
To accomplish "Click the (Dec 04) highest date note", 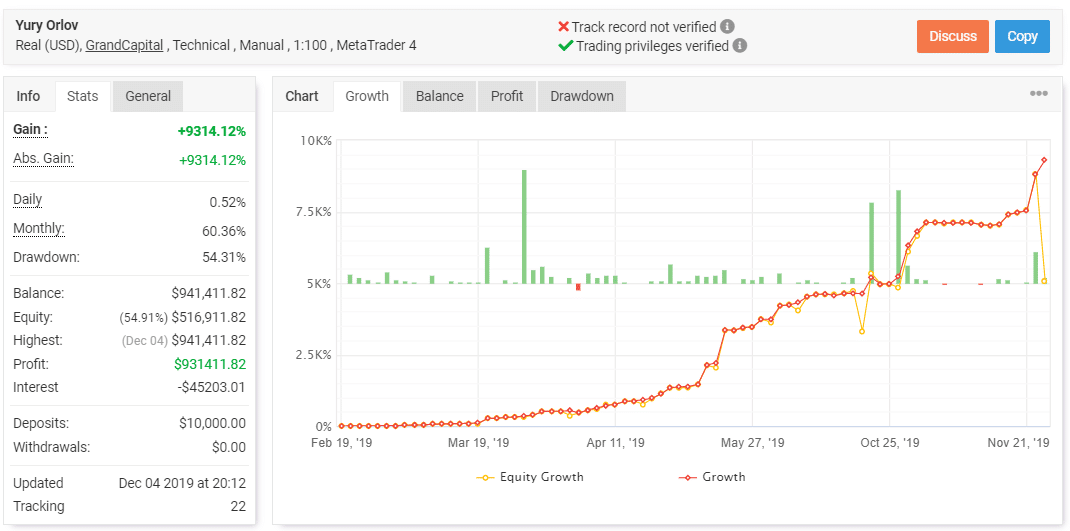I will pyautogui.click(x=145, y=341).
